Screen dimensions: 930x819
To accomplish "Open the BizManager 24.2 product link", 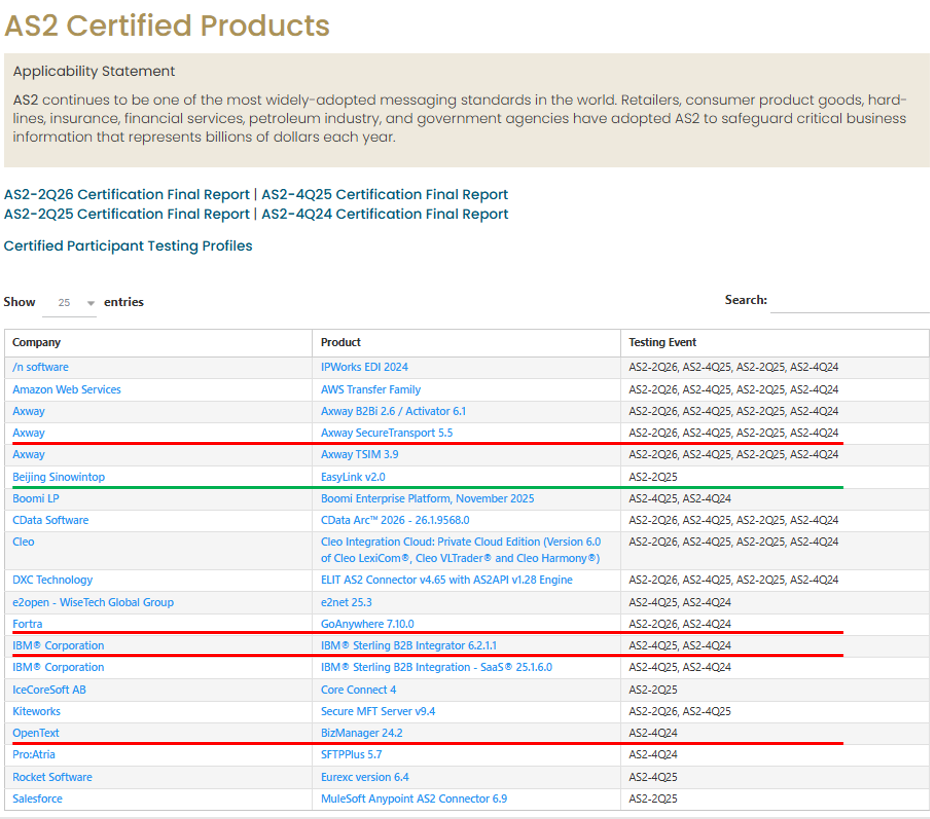I will coord(362,733).
